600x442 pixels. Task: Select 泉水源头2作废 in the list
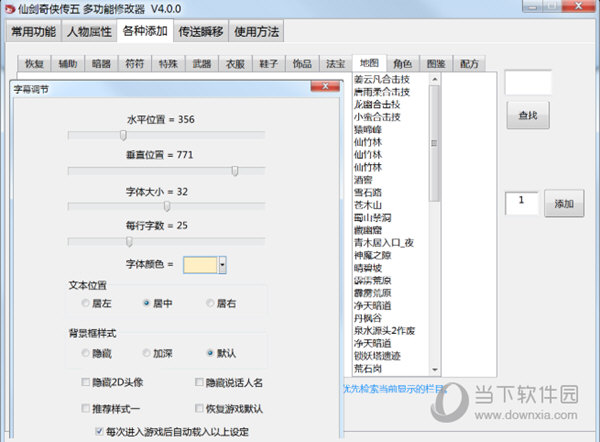[x=385, y=331]
